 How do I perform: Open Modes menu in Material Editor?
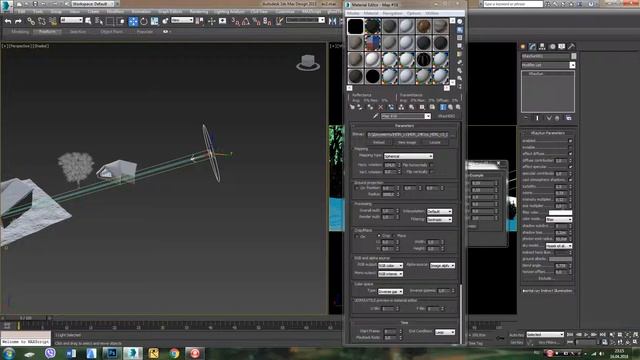pos(353,13)
